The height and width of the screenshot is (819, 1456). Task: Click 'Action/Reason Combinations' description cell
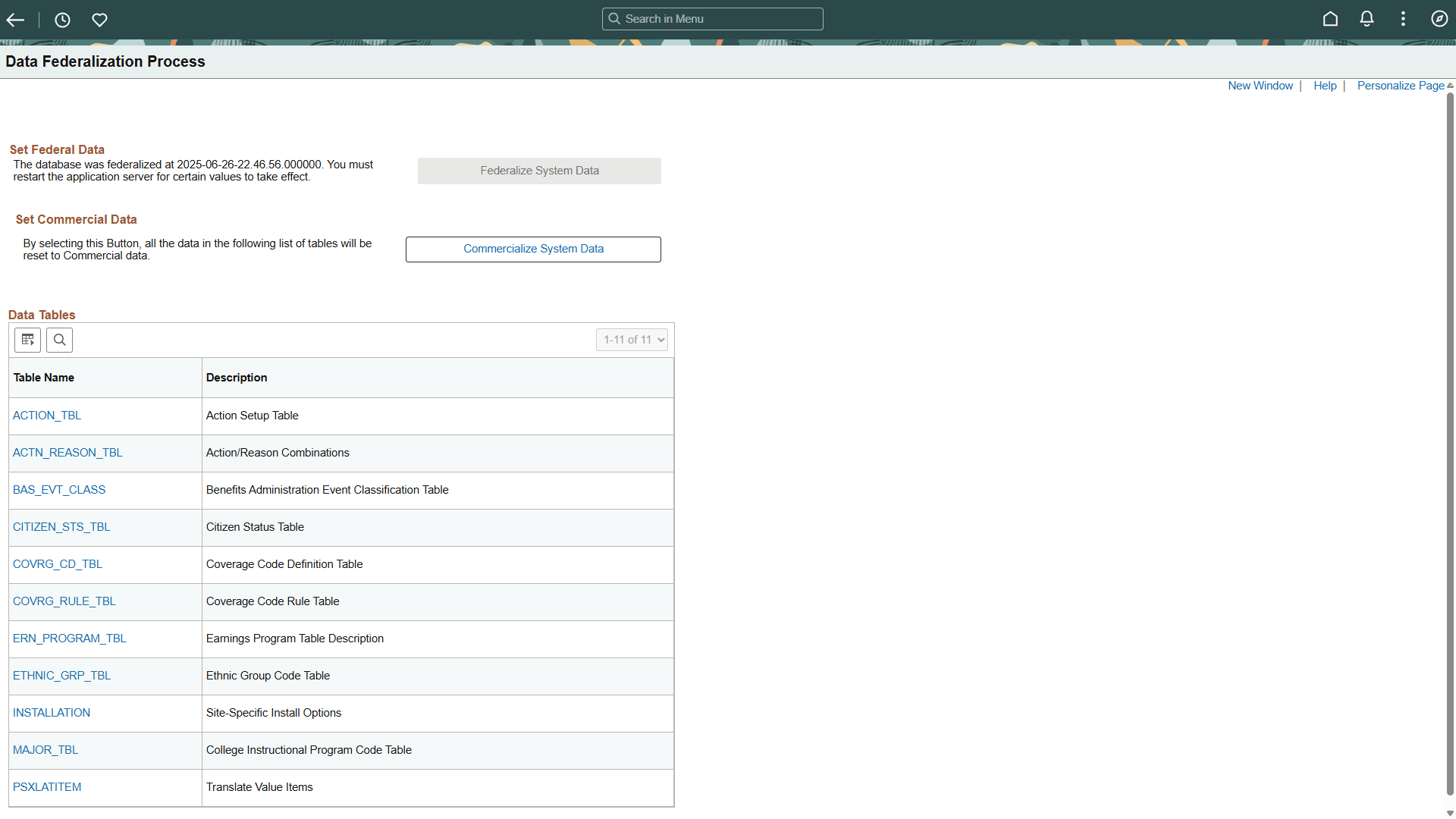click(438, 453)
